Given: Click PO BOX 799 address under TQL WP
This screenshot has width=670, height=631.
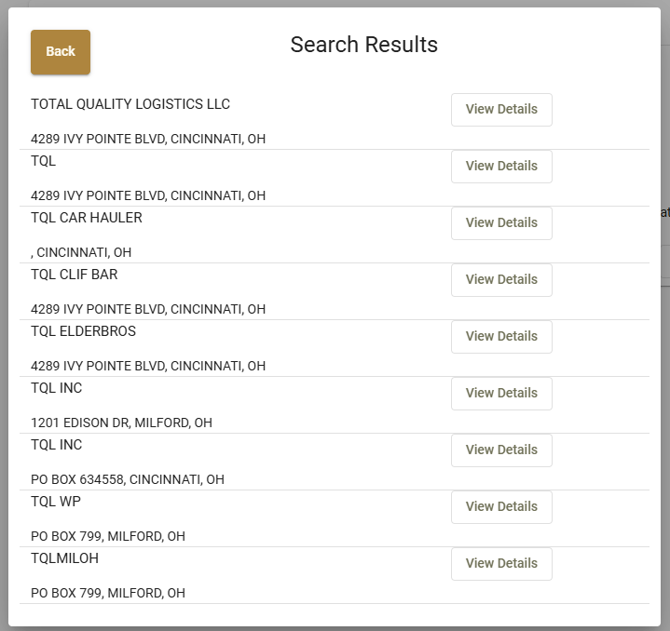Looking at the screenshot, I should click(x=108, y=537).
